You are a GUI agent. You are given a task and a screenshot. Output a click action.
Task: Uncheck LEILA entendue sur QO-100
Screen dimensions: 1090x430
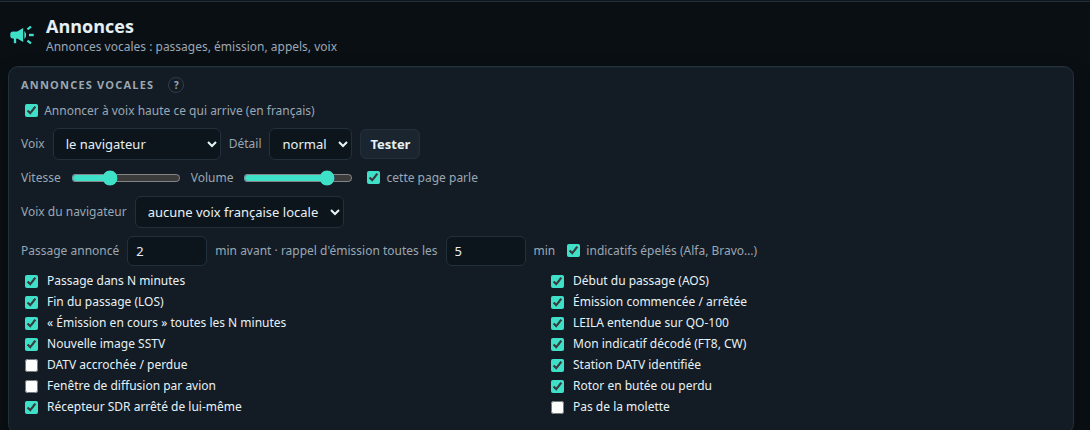(558, 323)
